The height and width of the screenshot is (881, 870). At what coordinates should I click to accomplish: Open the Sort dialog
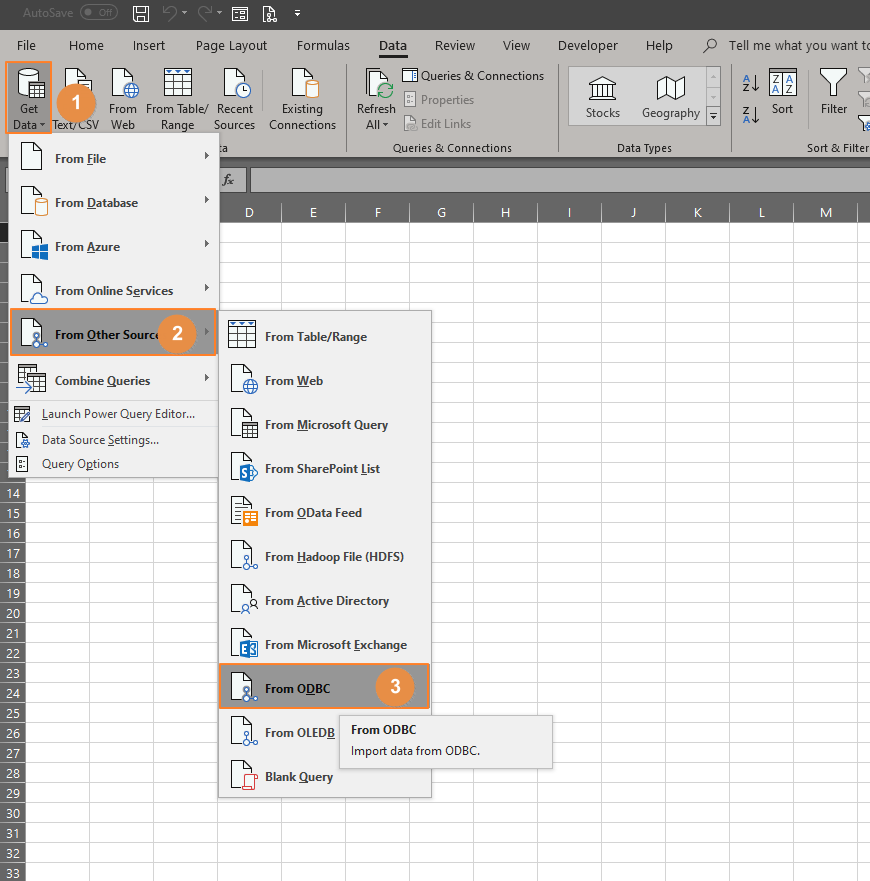[782, 93]
